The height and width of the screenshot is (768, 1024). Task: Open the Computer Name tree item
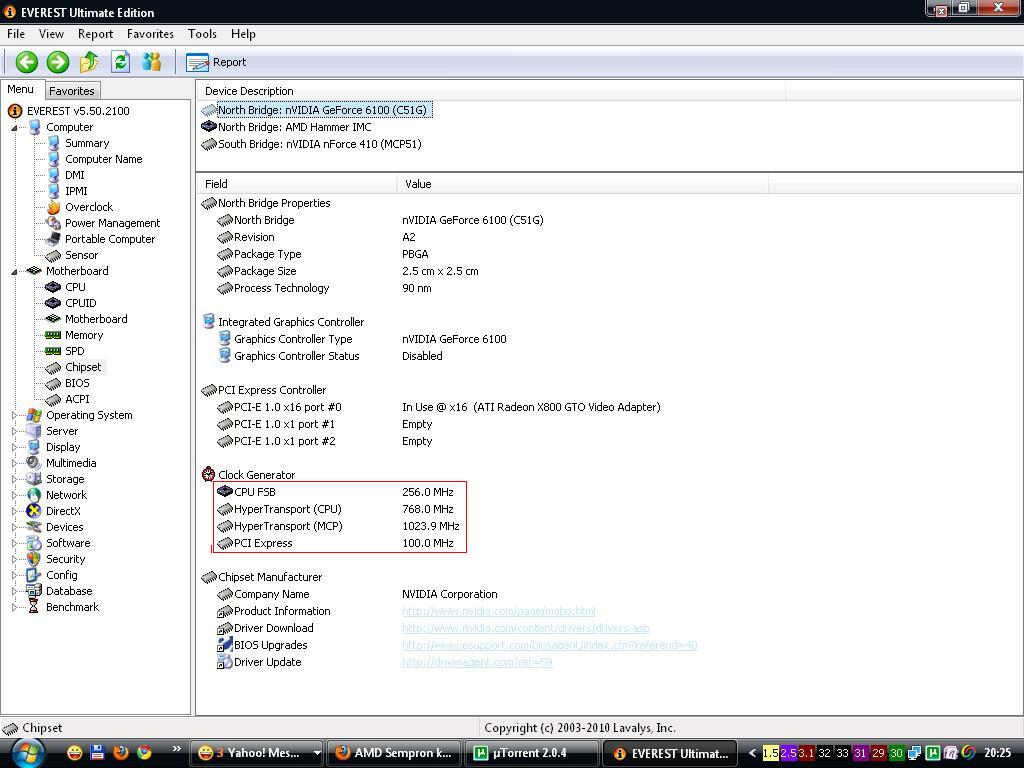pos(103,159)
